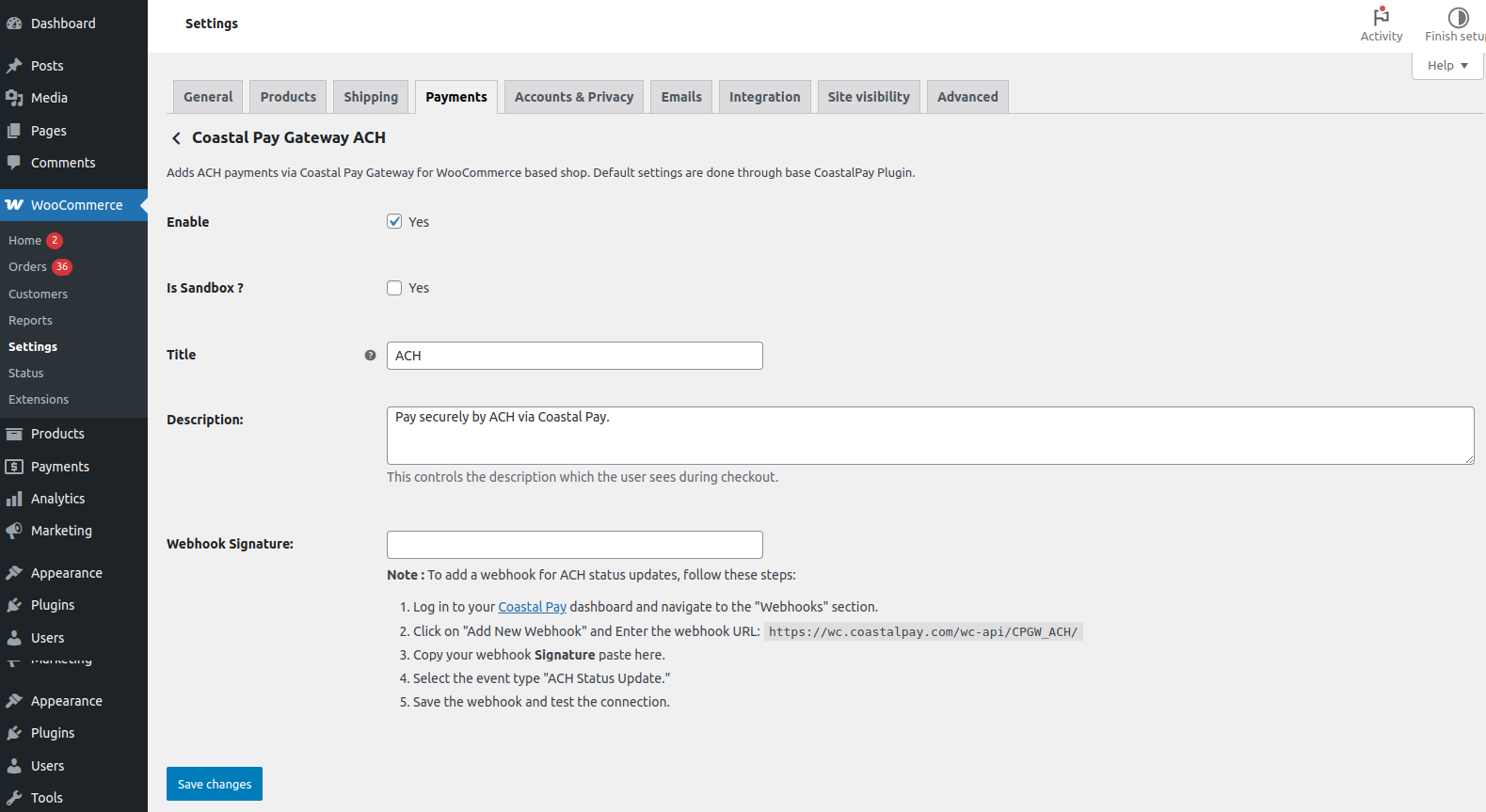Open the Accounts & Privacy tab
This screenshot has height=812, width=1486.
click(574, 97)
